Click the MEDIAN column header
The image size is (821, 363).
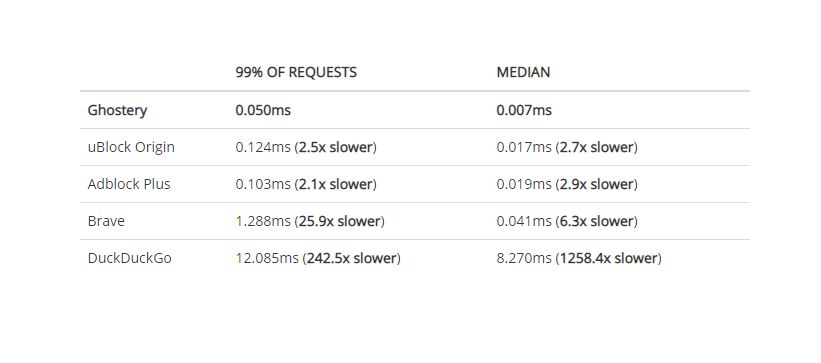(x=523, y=72)
